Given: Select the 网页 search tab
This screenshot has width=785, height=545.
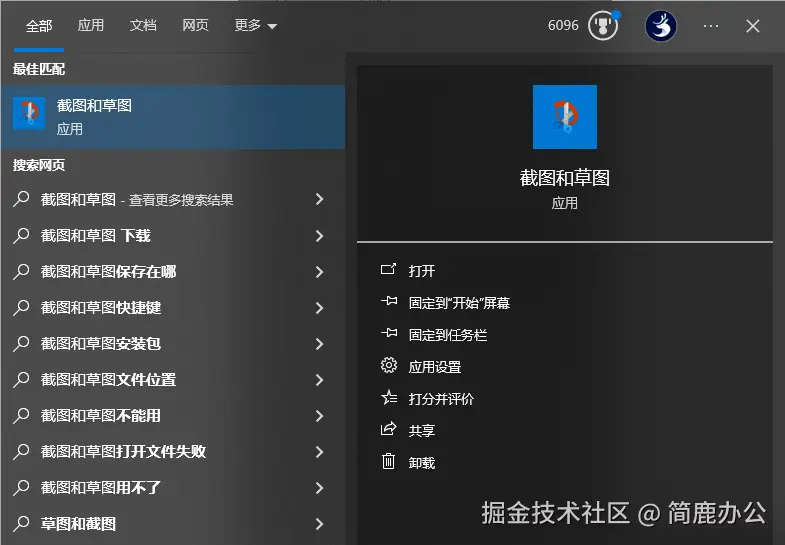Looking at the screenshot, I should (x=195, y=26).
